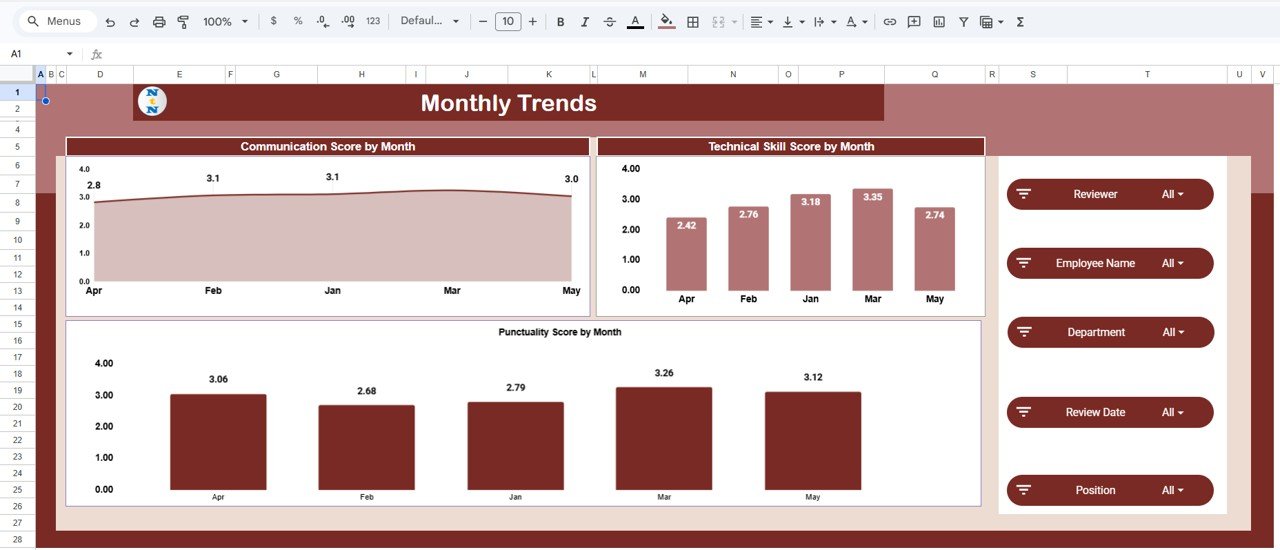Increase font size with plus button
Screen dimensions: 1280x550
pos(532,21)
